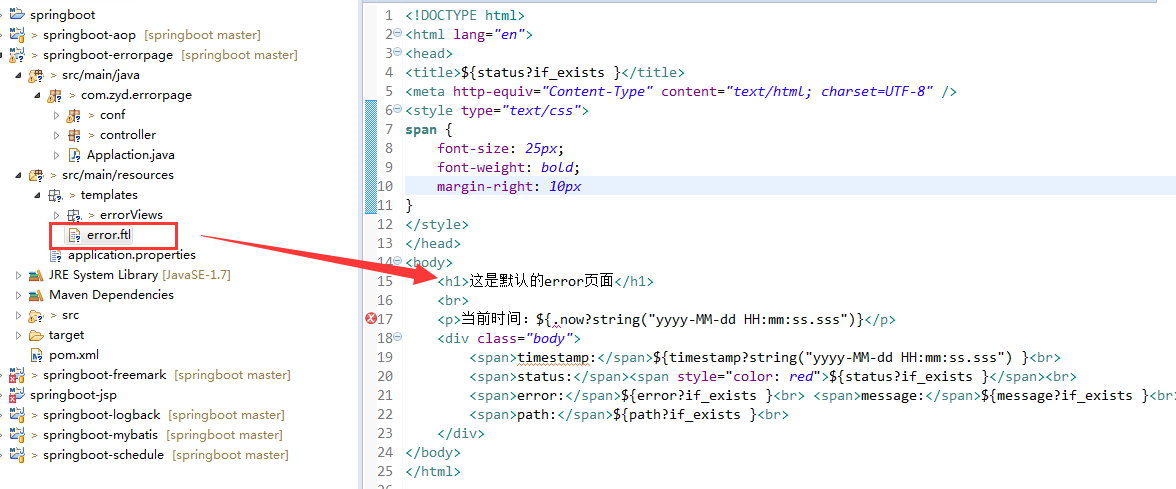Click the controller package icon

73,135
